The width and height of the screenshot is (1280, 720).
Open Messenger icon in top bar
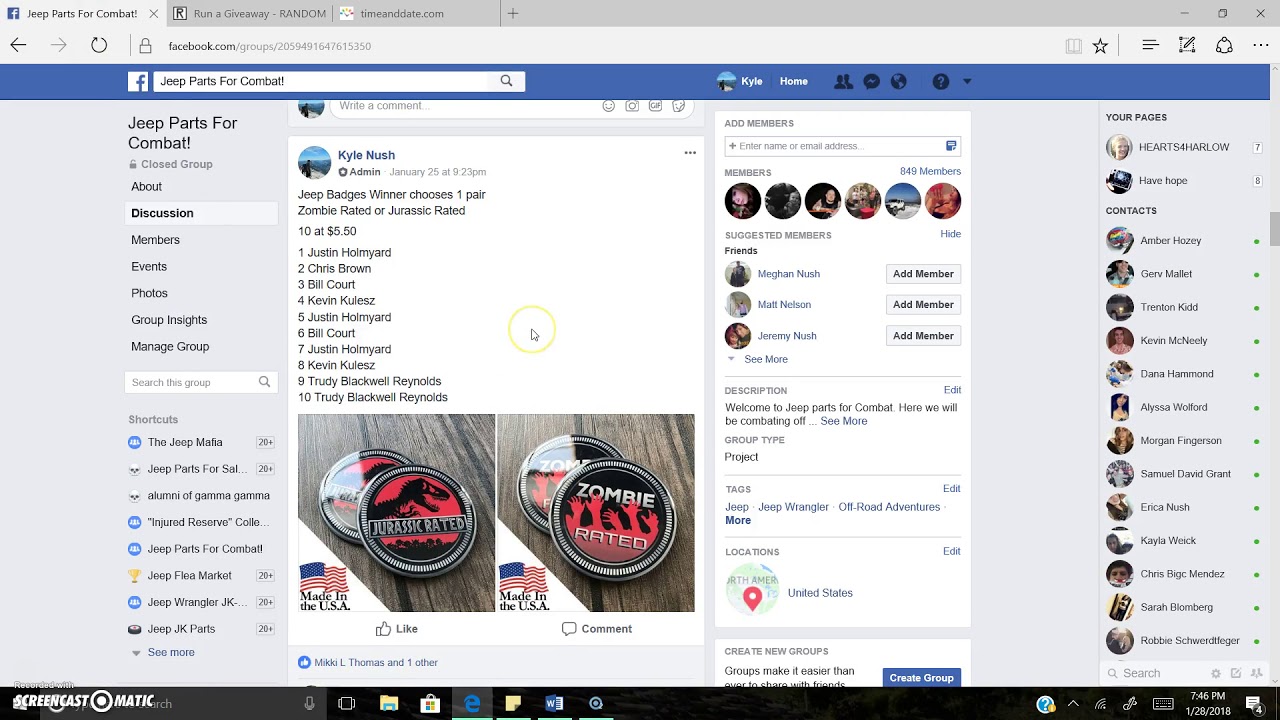871,82
